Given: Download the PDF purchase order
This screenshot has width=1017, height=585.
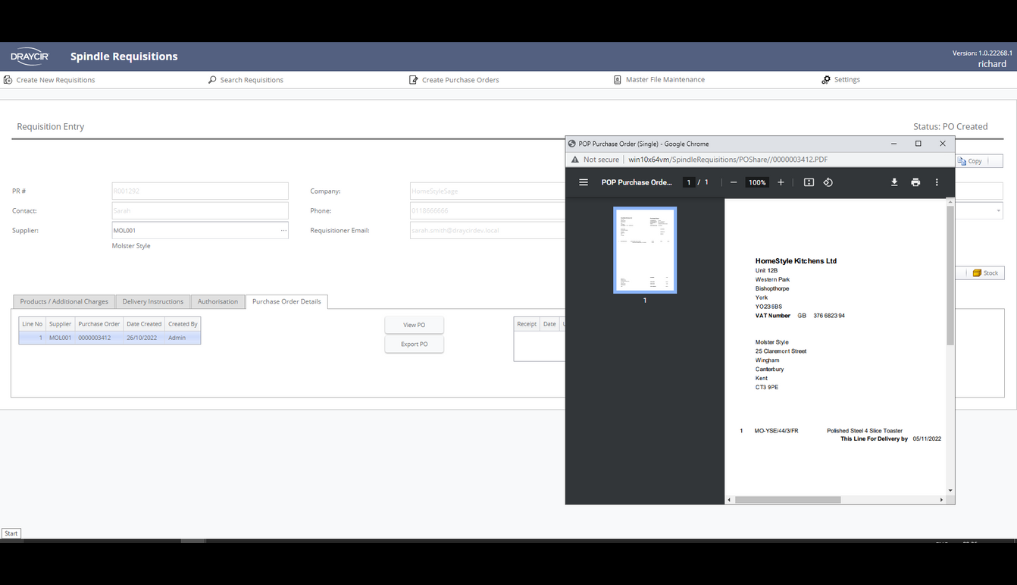Looking at the screenshot, I should point(894,182).
